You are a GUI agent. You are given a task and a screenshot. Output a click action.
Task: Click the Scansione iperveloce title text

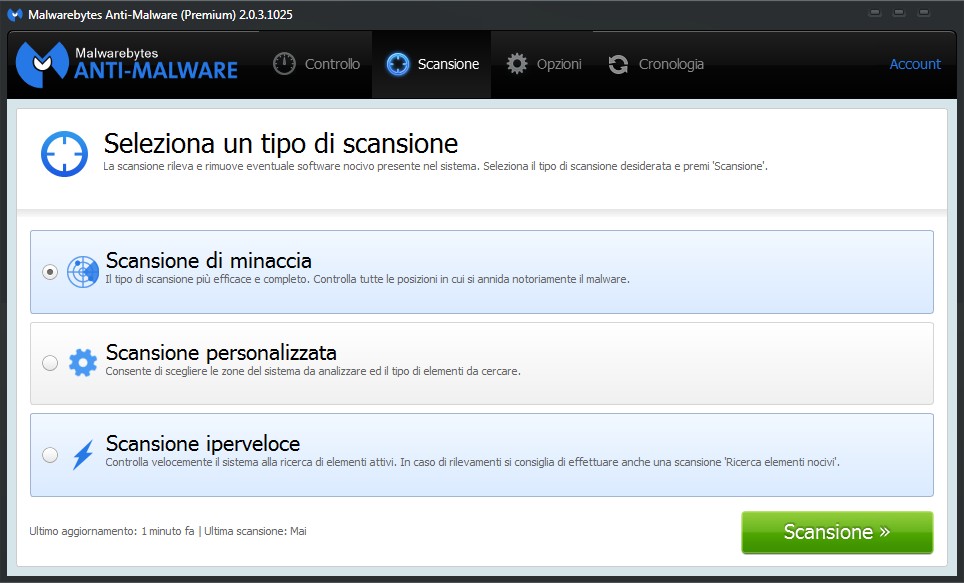coord(203,443)
